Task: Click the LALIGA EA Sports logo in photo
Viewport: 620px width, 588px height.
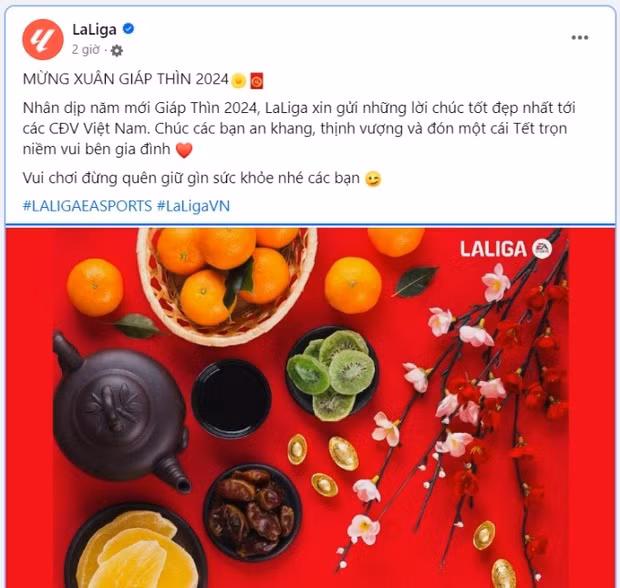Action: click(x=506, y=249)
